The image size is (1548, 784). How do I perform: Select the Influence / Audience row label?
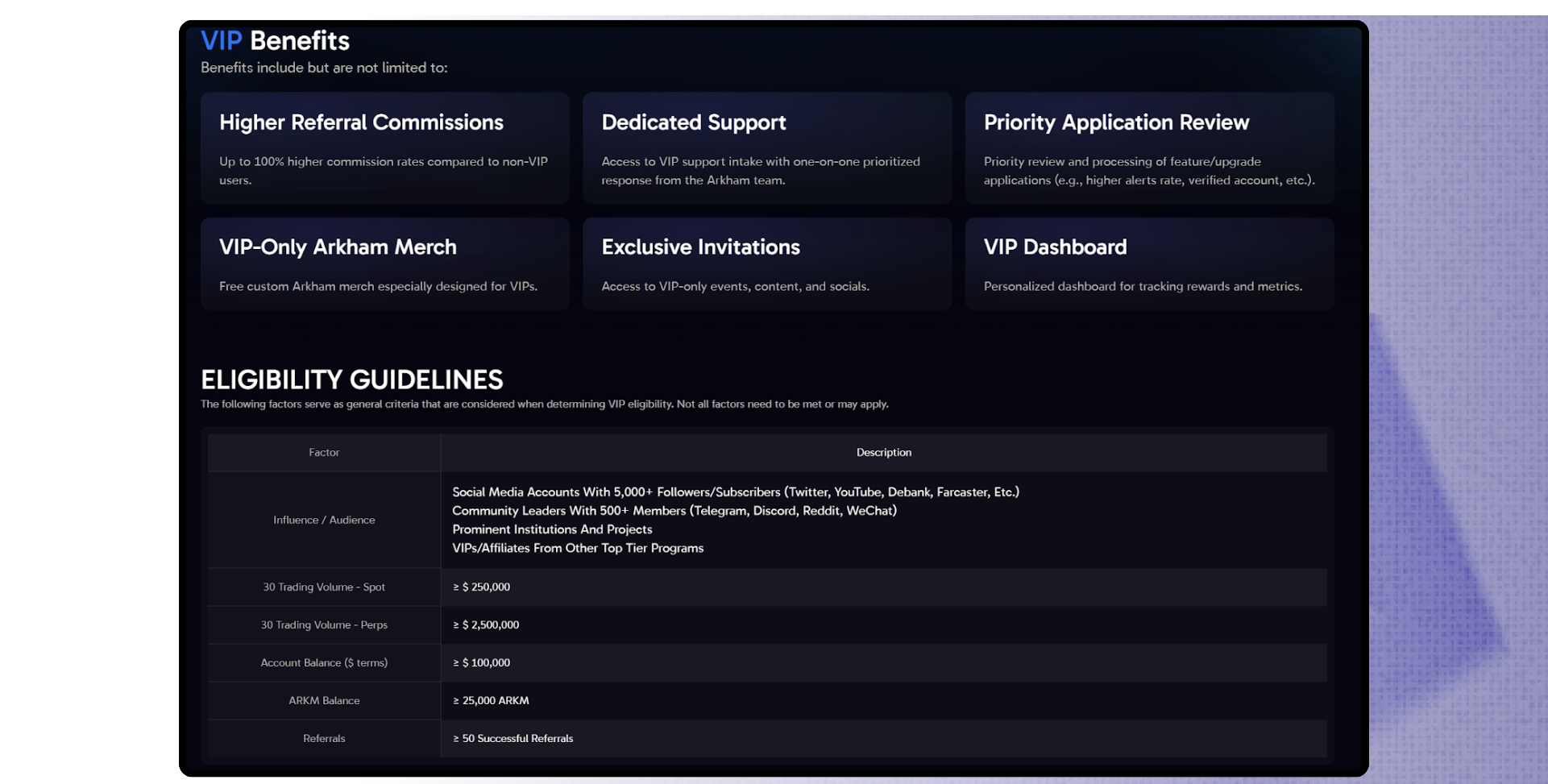coord(324,521)
